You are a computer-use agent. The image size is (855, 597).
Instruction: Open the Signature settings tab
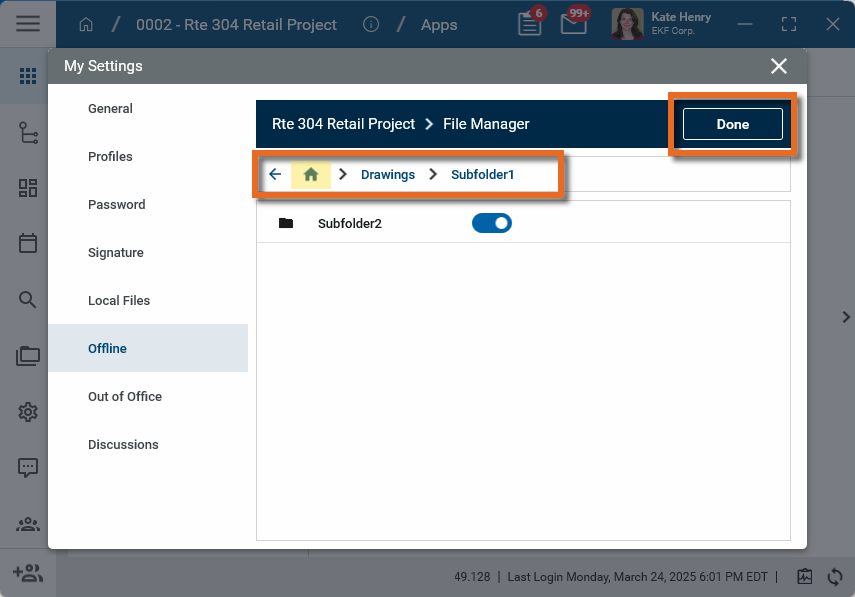116,253
